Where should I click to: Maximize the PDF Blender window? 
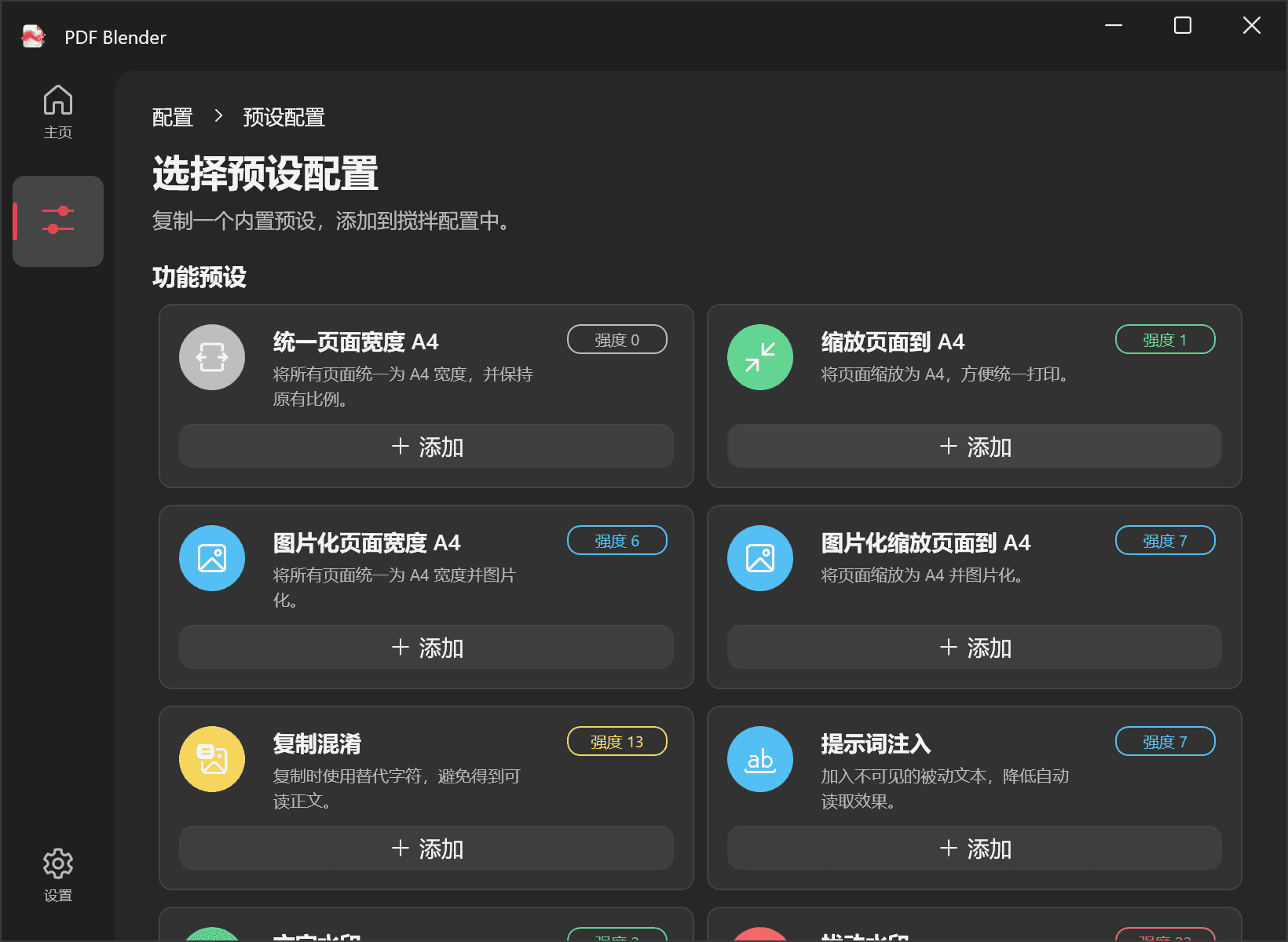point(1183,25)
